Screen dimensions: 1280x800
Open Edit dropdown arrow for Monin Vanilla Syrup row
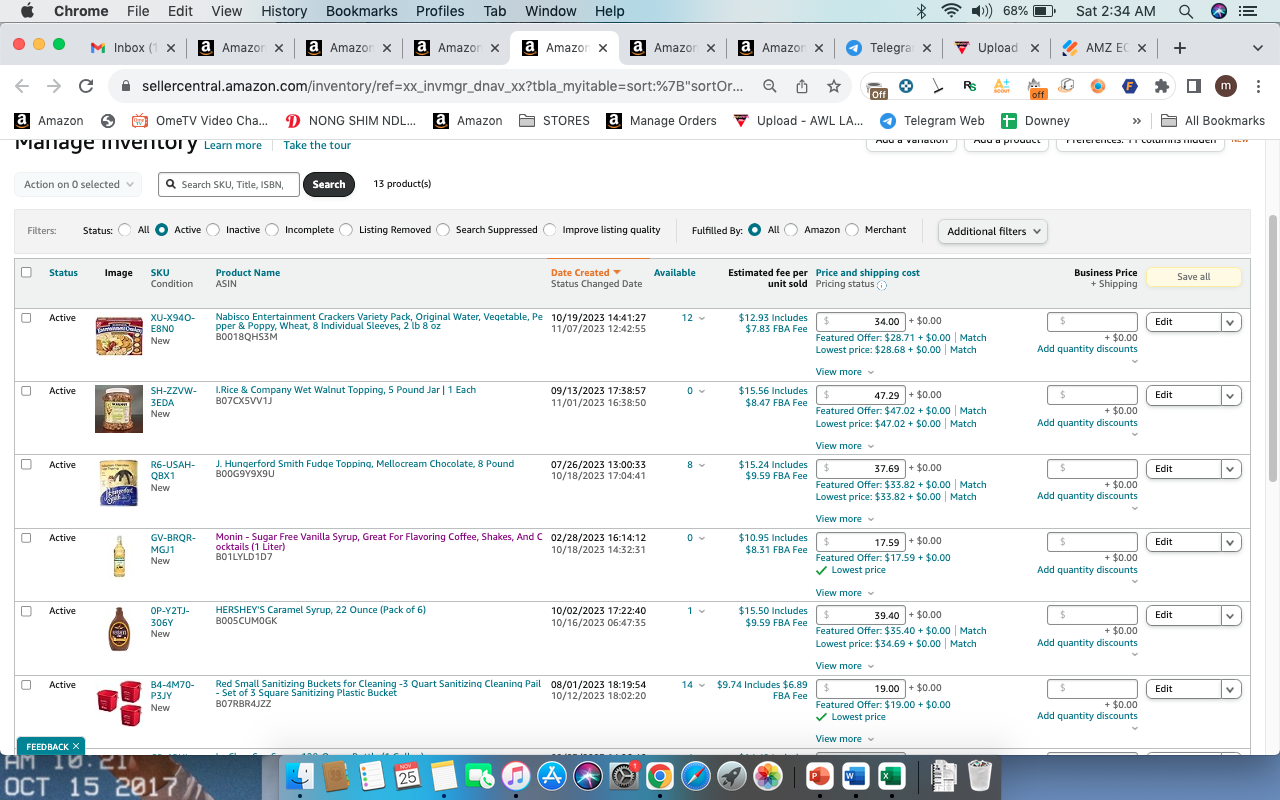pos(1231,542)
